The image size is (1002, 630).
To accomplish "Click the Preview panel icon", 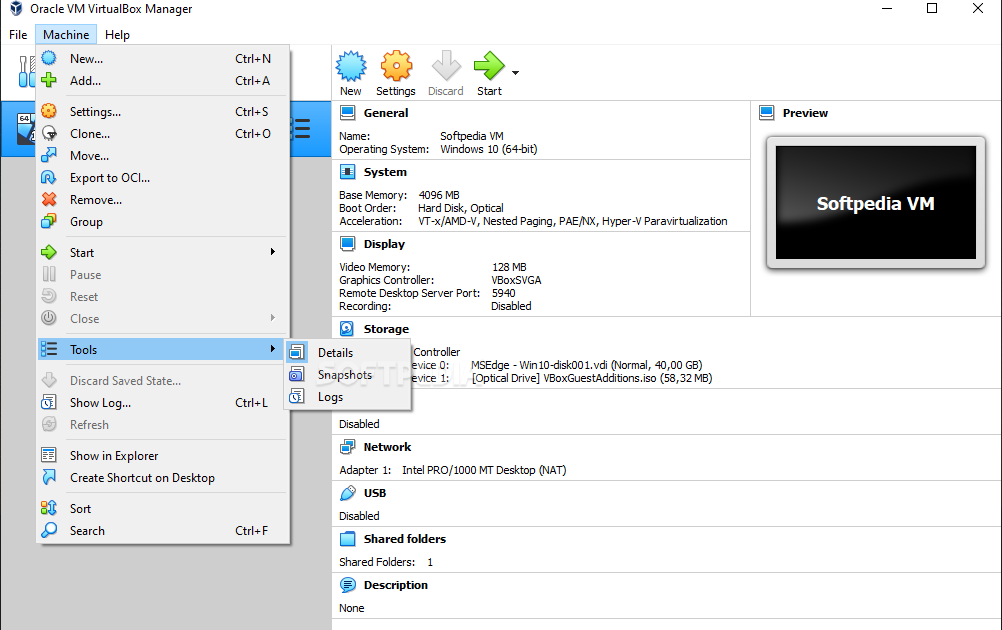I will (x=766, y=113).
